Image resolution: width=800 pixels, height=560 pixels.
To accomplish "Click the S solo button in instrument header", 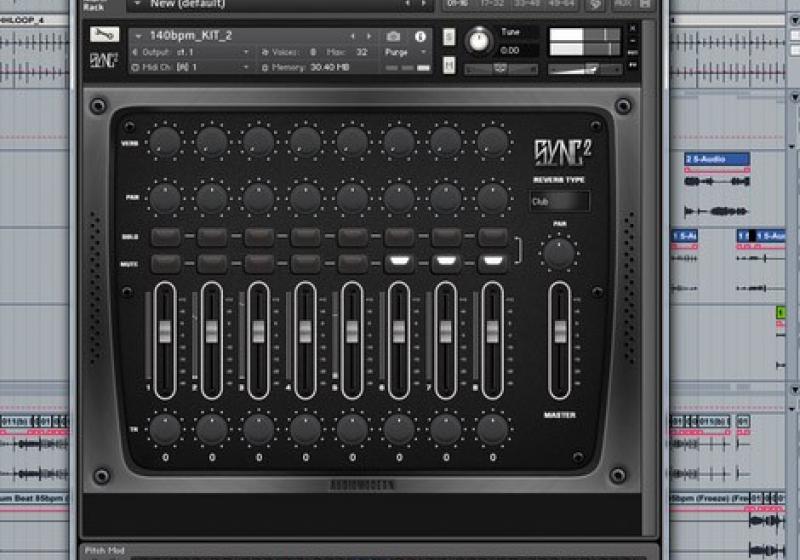I will [x=449, y=37].
